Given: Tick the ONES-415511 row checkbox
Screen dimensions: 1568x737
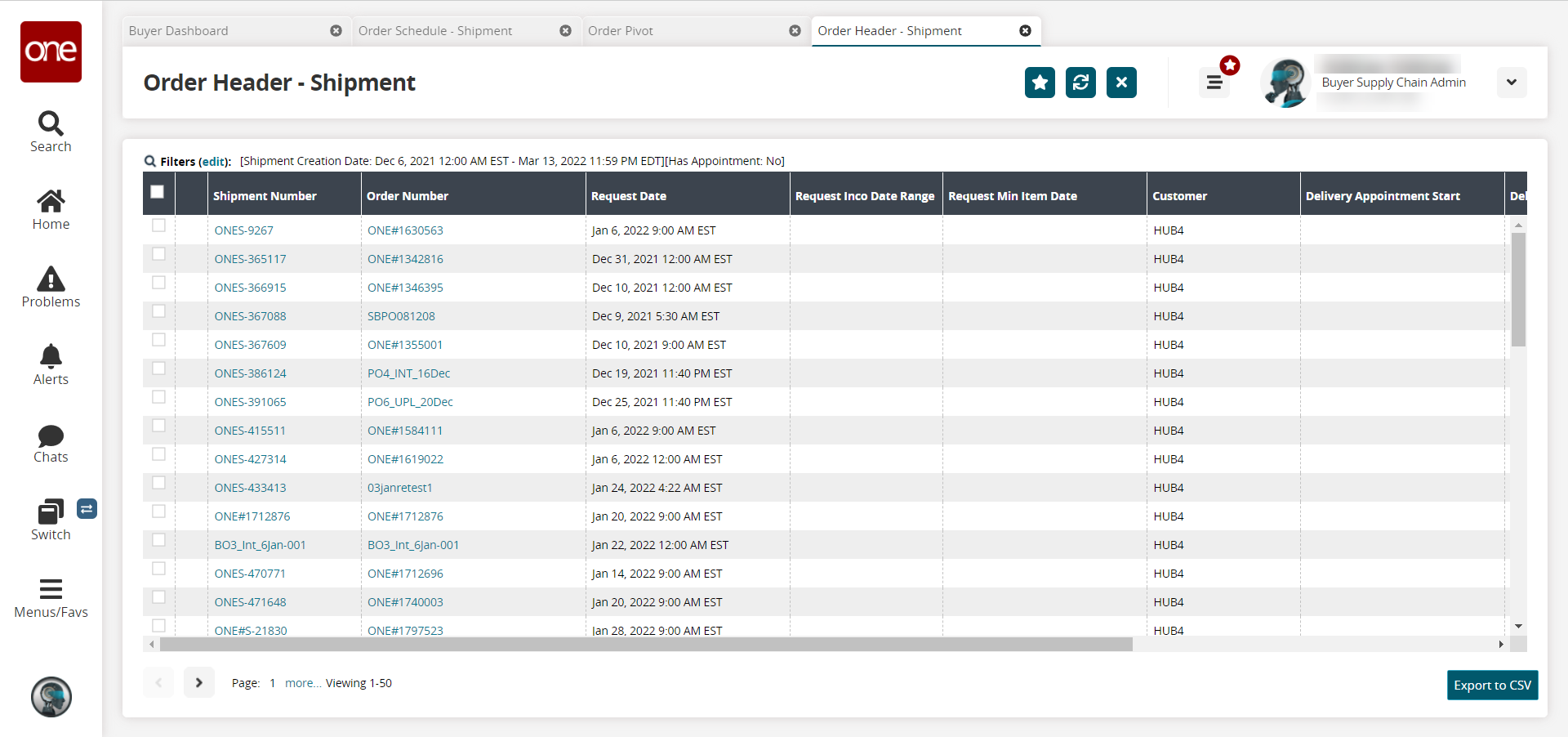Looking at the screenshot, I should [x=158, y=426].
